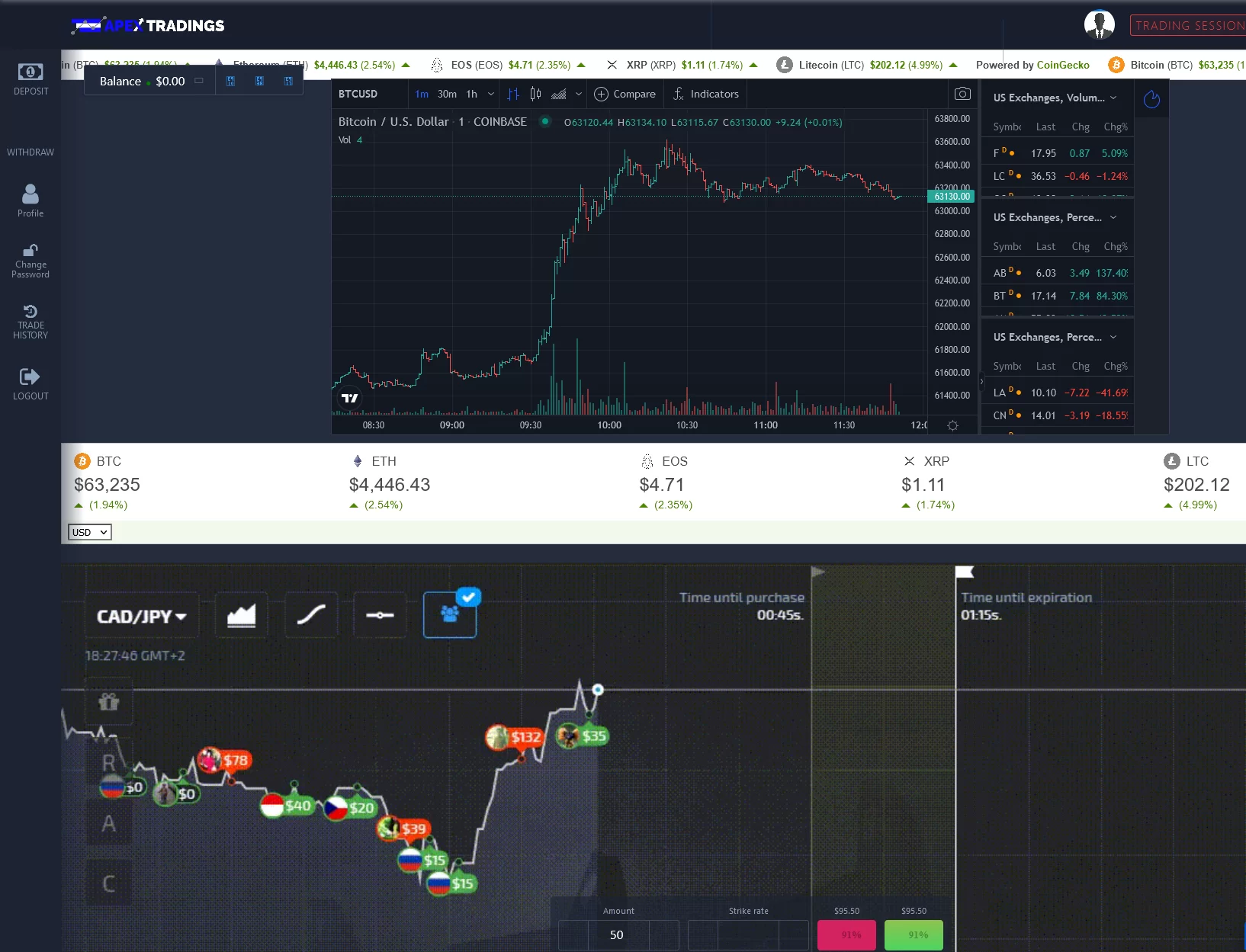Click the green 91% call button
Image resolution: width=1246 pixels, height=952 pixels.
pyautogui.click(x=914, y=935)
